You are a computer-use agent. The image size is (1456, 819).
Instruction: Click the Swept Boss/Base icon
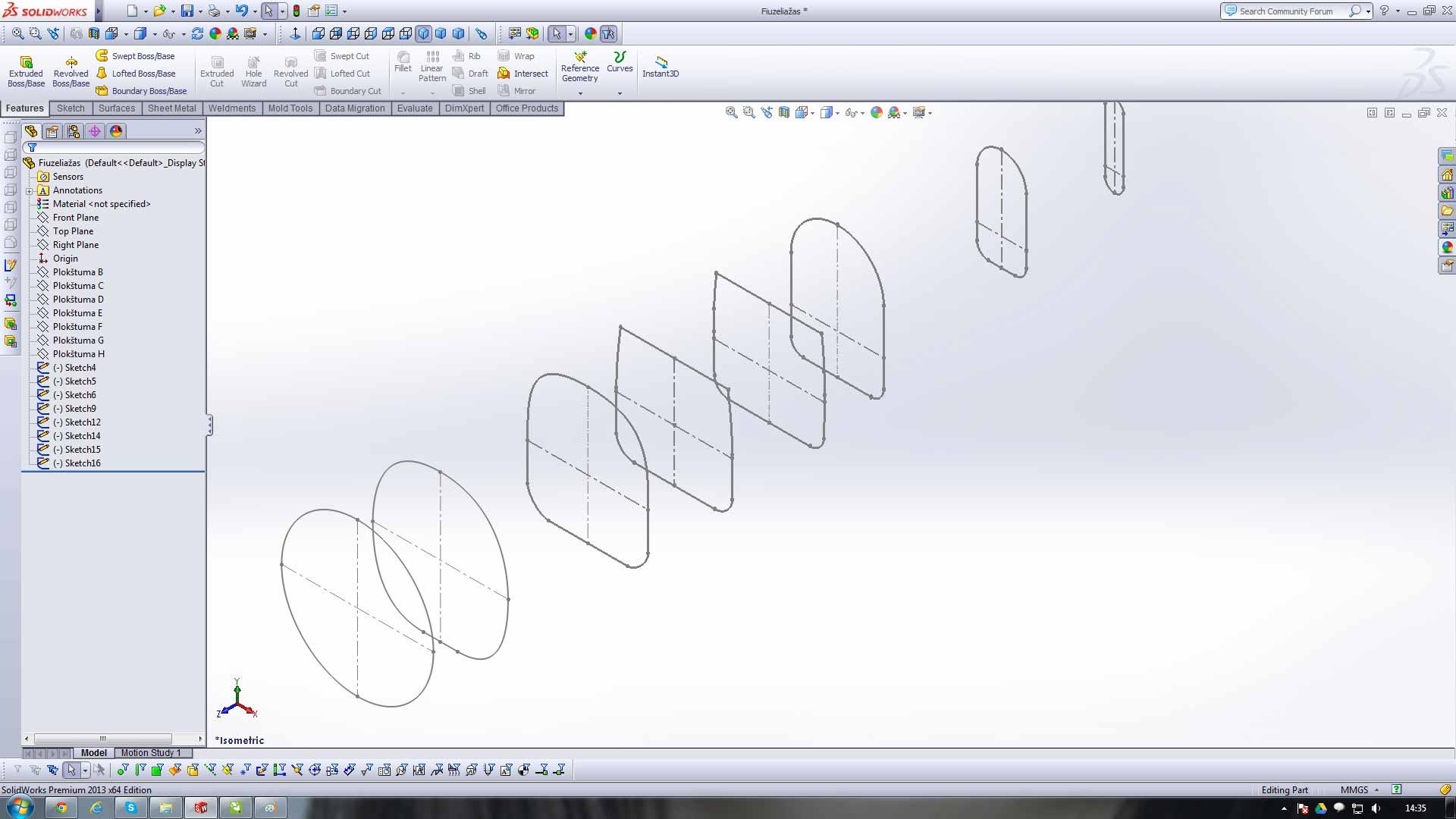tap(102, 56)
